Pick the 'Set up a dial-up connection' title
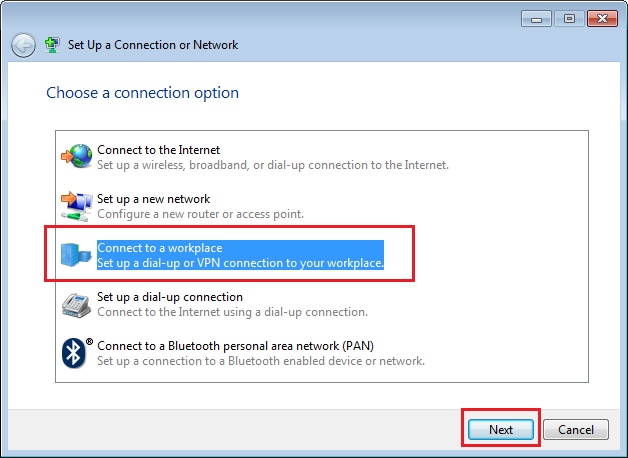 point(170,297)
